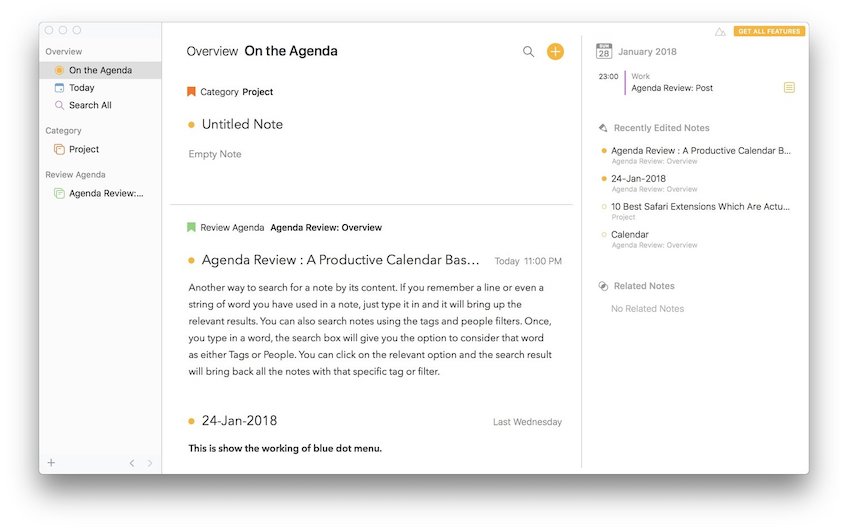Select Today in the sidebar overview
The image size is (848, 530).
81,88
